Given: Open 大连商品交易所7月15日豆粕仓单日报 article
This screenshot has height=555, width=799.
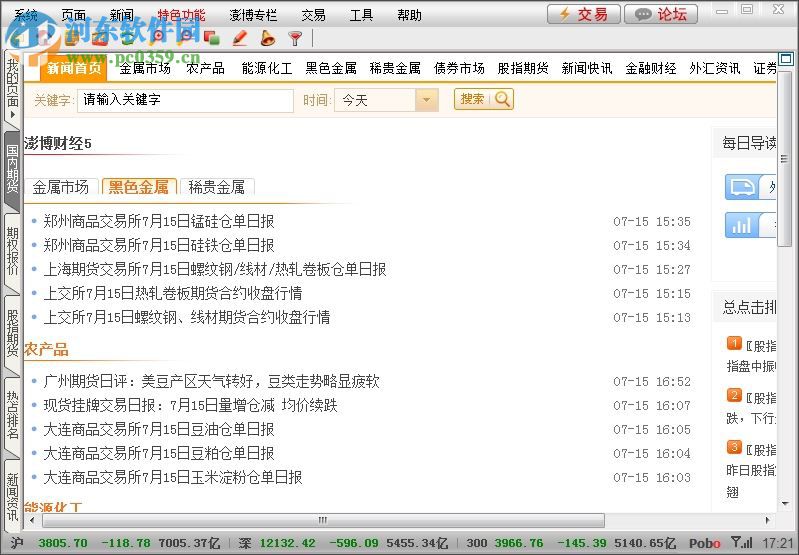Looking at the screenshot, I should [158, 453].
